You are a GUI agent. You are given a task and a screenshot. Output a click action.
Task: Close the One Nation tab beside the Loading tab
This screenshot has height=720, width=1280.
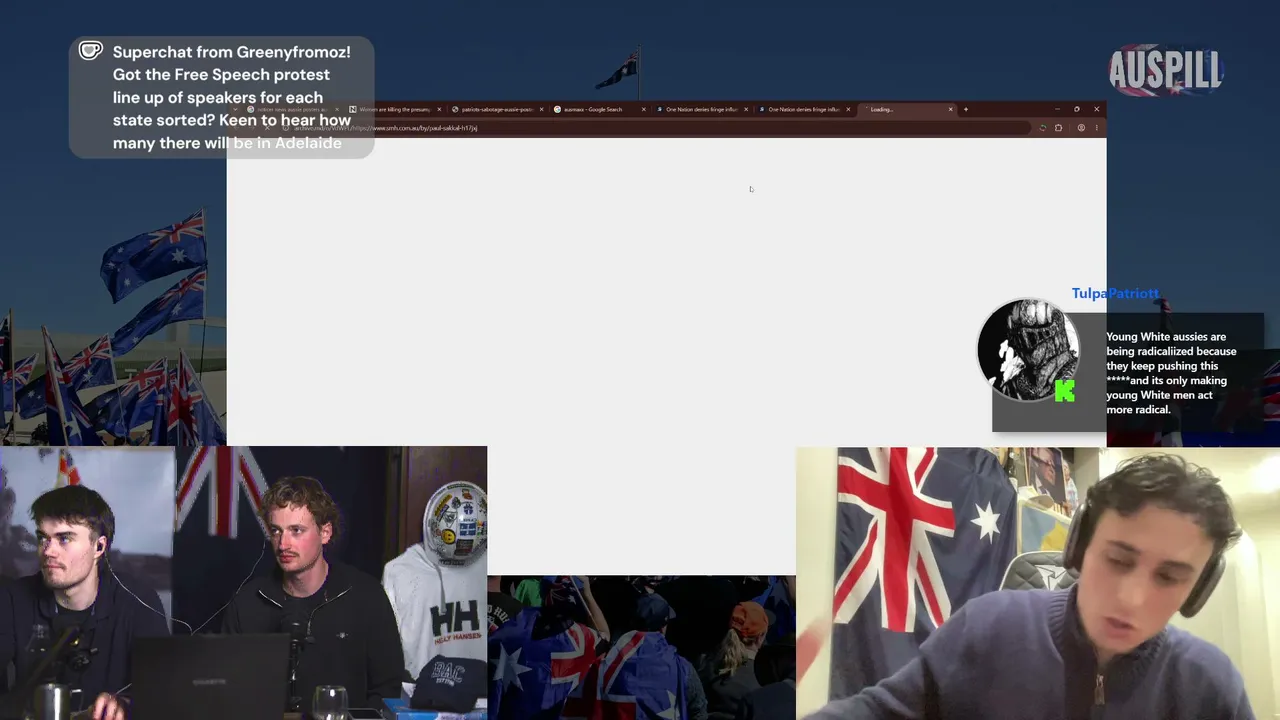[848, 109]
